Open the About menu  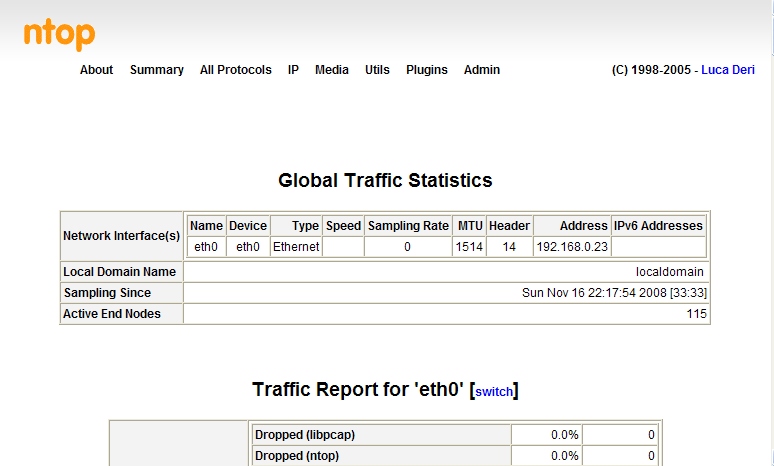coord(96,70)
